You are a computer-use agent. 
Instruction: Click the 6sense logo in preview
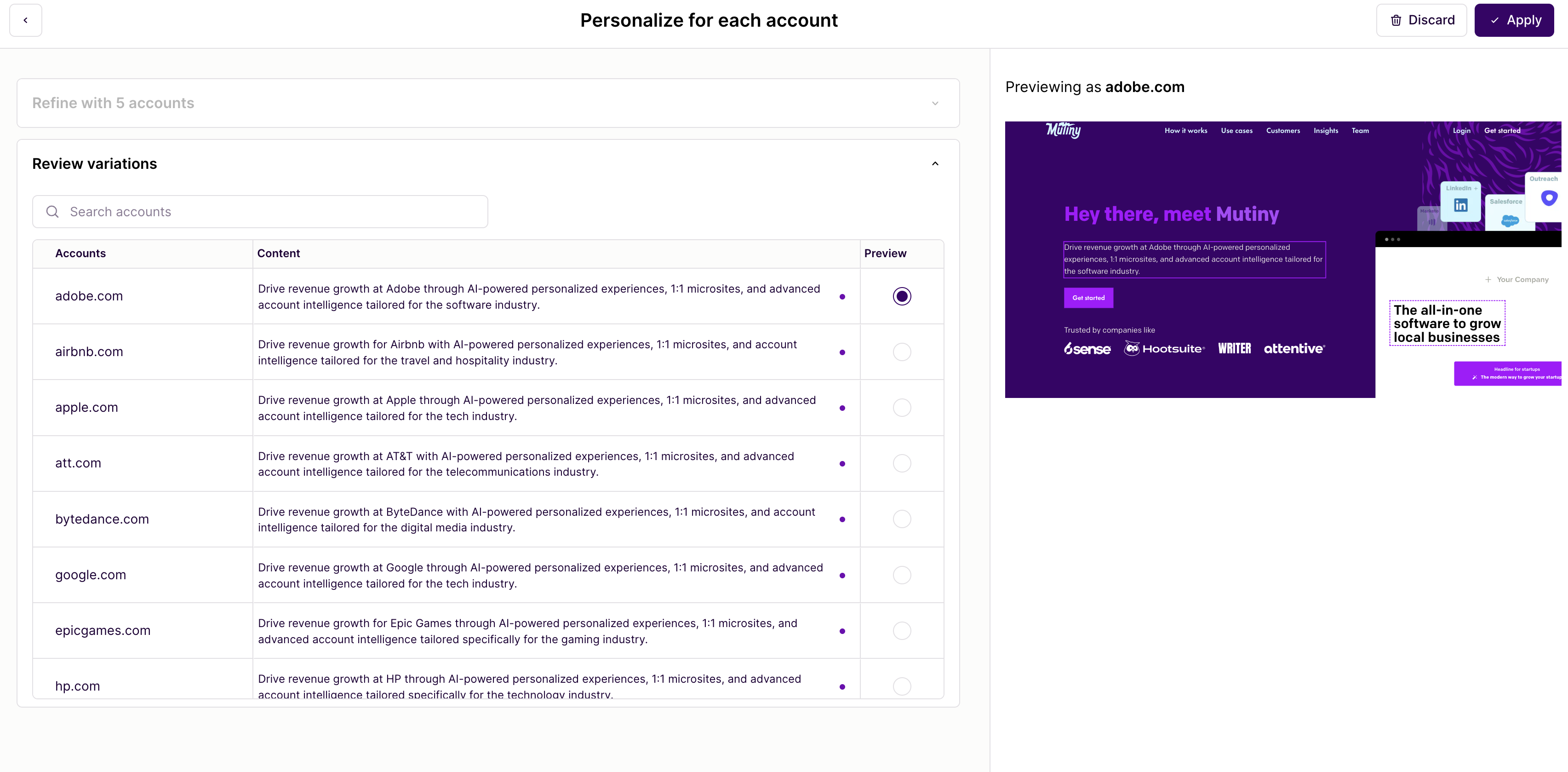click(1087, 348)
